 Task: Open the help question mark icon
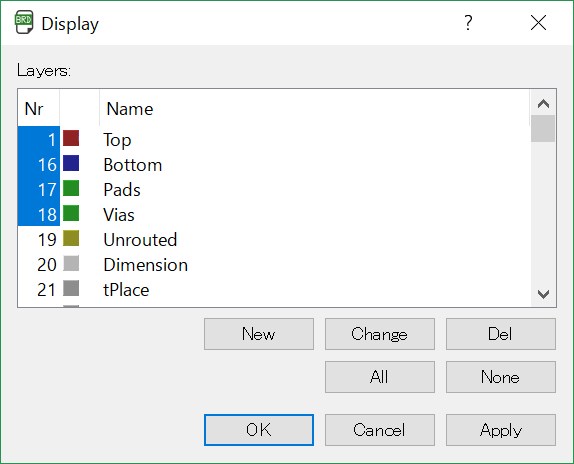click(468, 23)
